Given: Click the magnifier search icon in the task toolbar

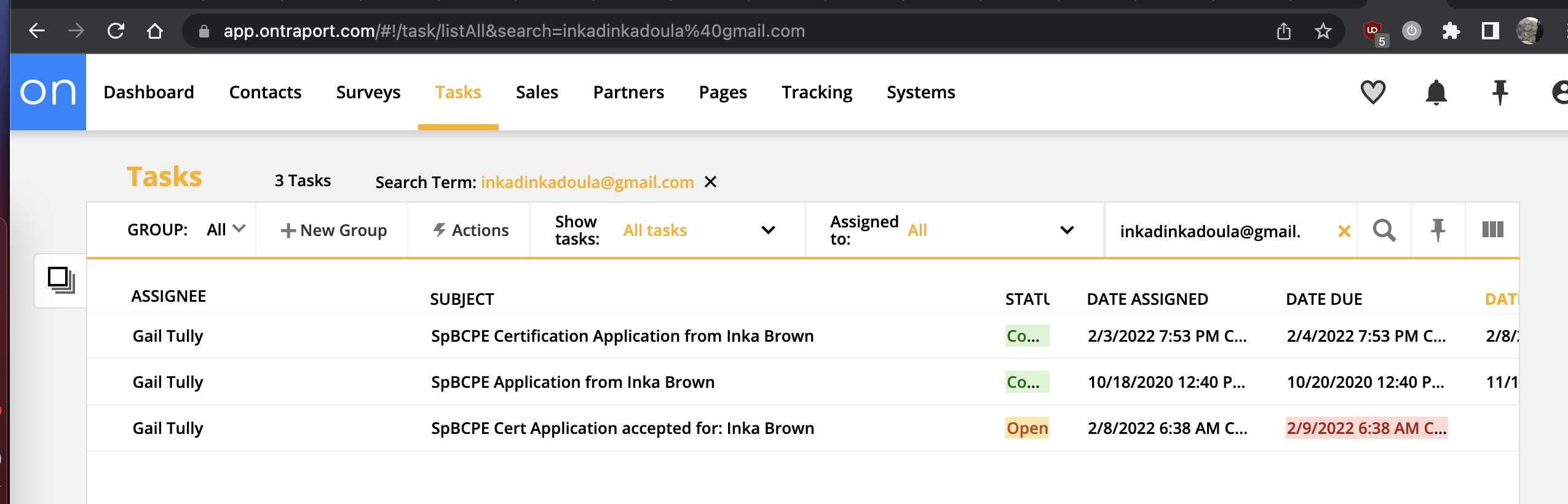Looking at the screenshot, I should (1384, 230).
